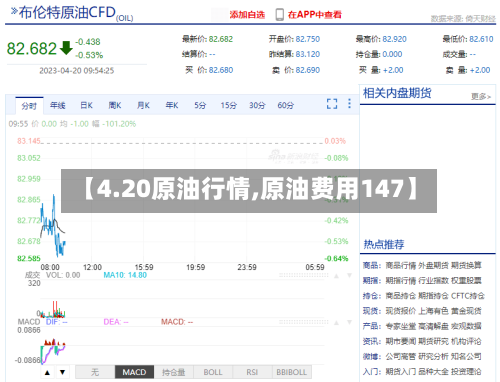Click the double chevron before 布伦特原油CFD title
This screenshot has width=500, height=382.
coord(14,11)
